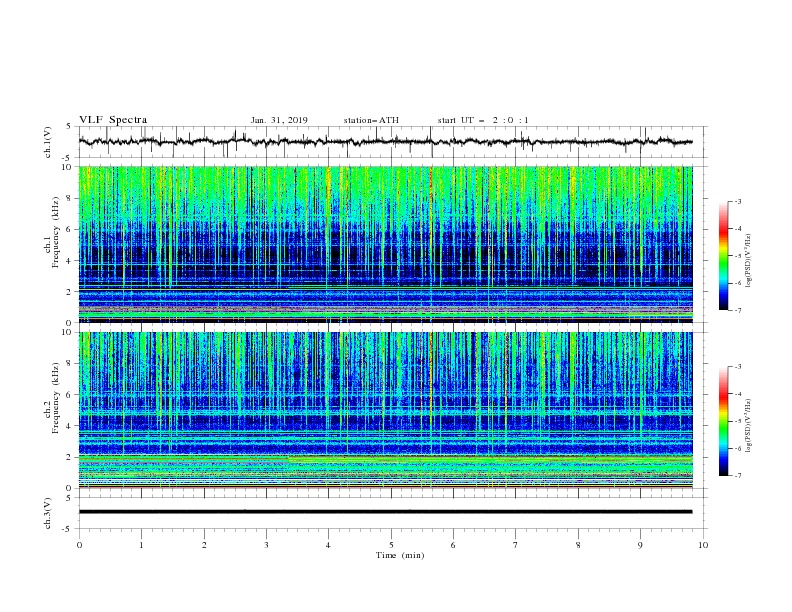The height and width of the screenshot is (612, 792).
Task: Click the ch.1 spectrogram color scale bar
Action: click(x=723, y=256)
